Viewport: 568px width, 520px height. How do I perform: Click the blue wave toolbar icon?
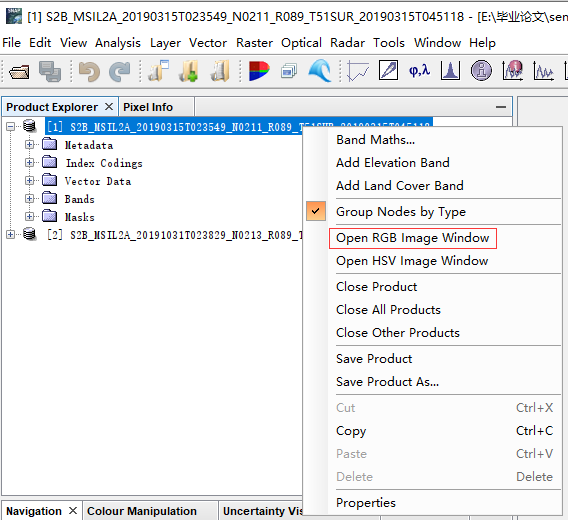320,71
